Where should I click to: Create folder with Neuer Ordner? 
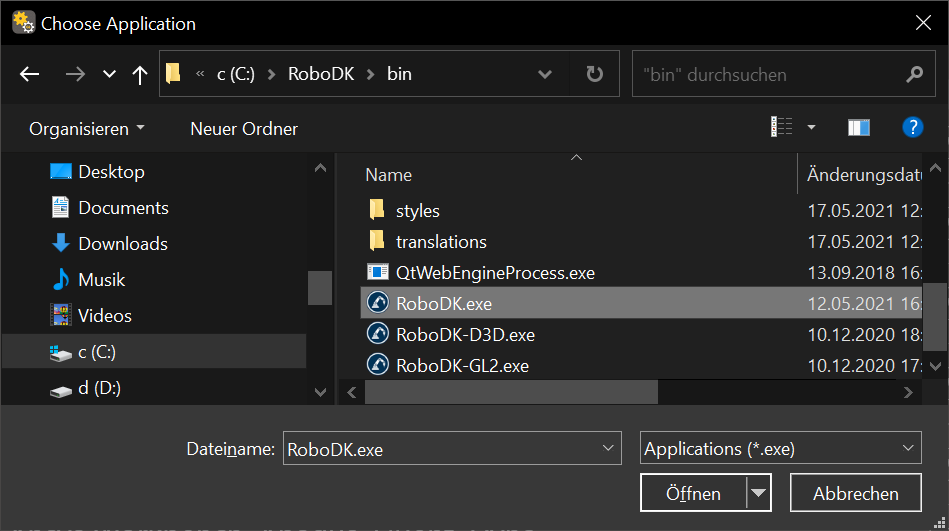coord(244,128)
